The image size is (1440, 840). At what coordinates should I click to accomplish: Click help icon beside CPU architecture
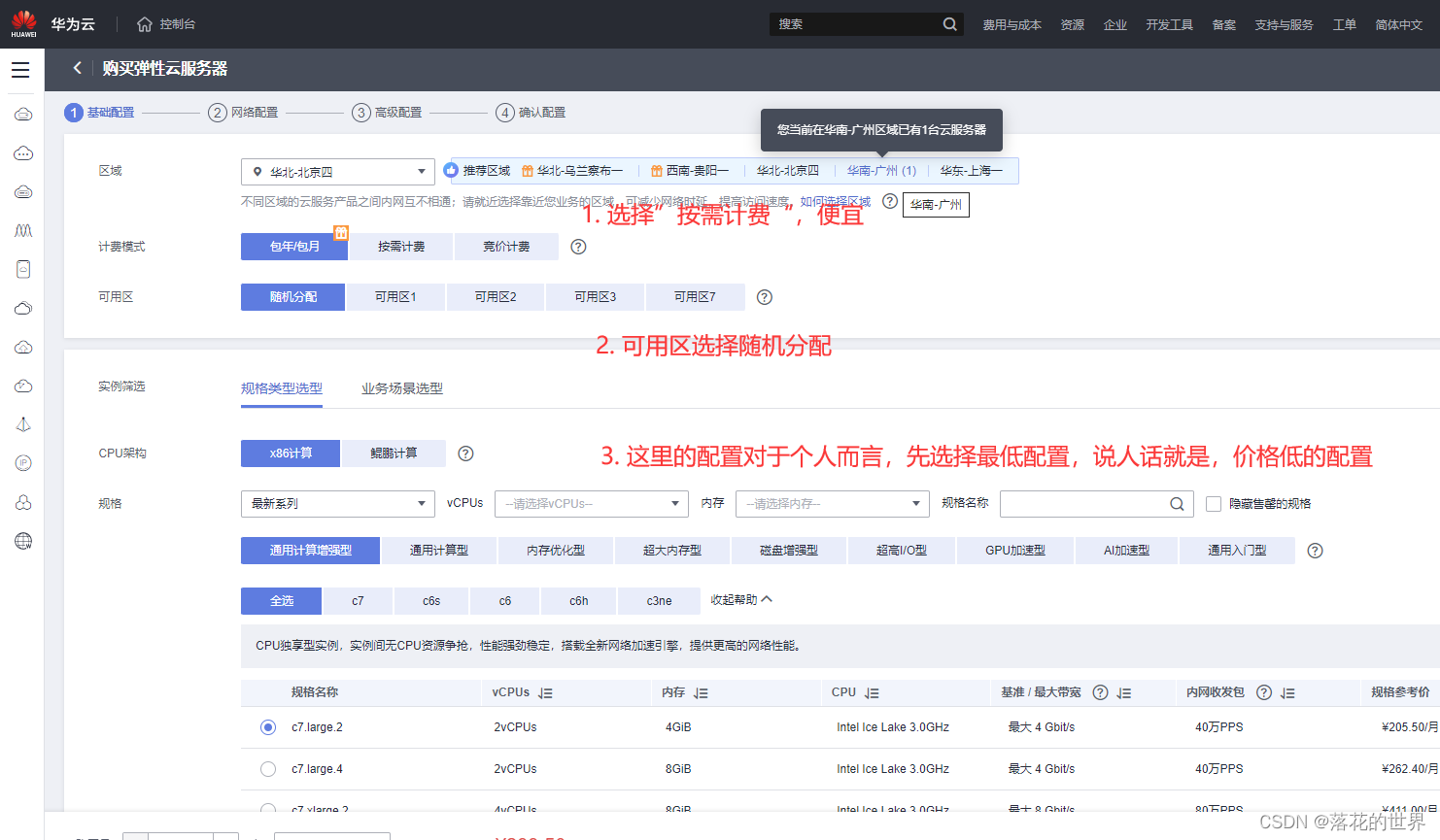pyautogui.click(x=465, y=454)
